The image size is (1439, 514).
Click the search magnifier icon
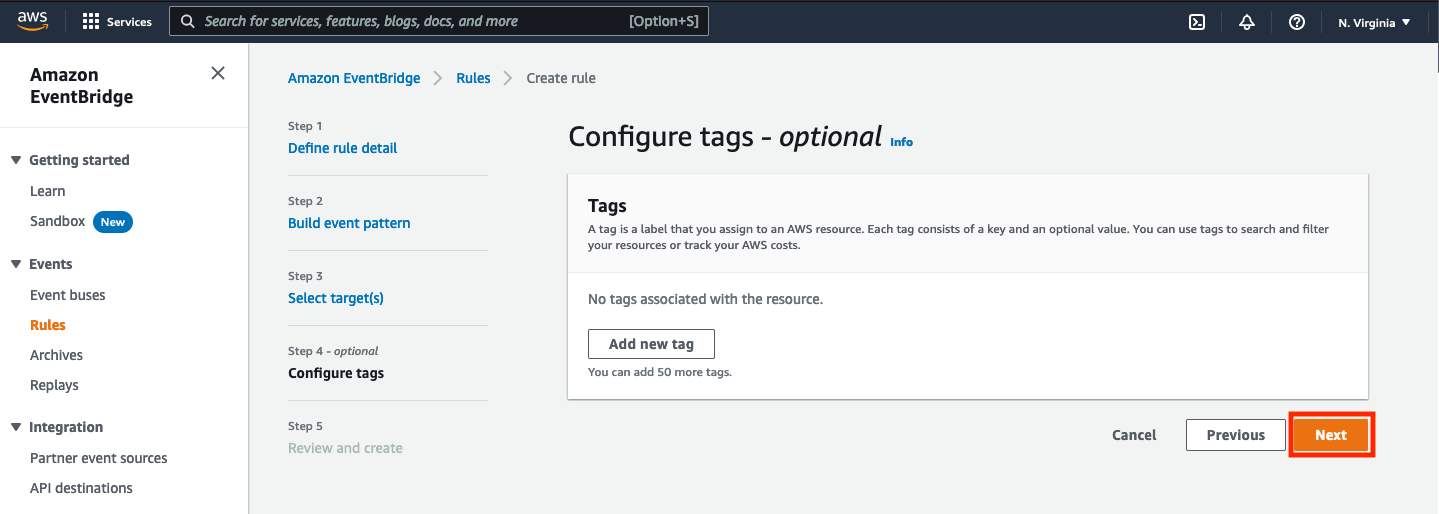pyautogui.click(x=187, y=21)
